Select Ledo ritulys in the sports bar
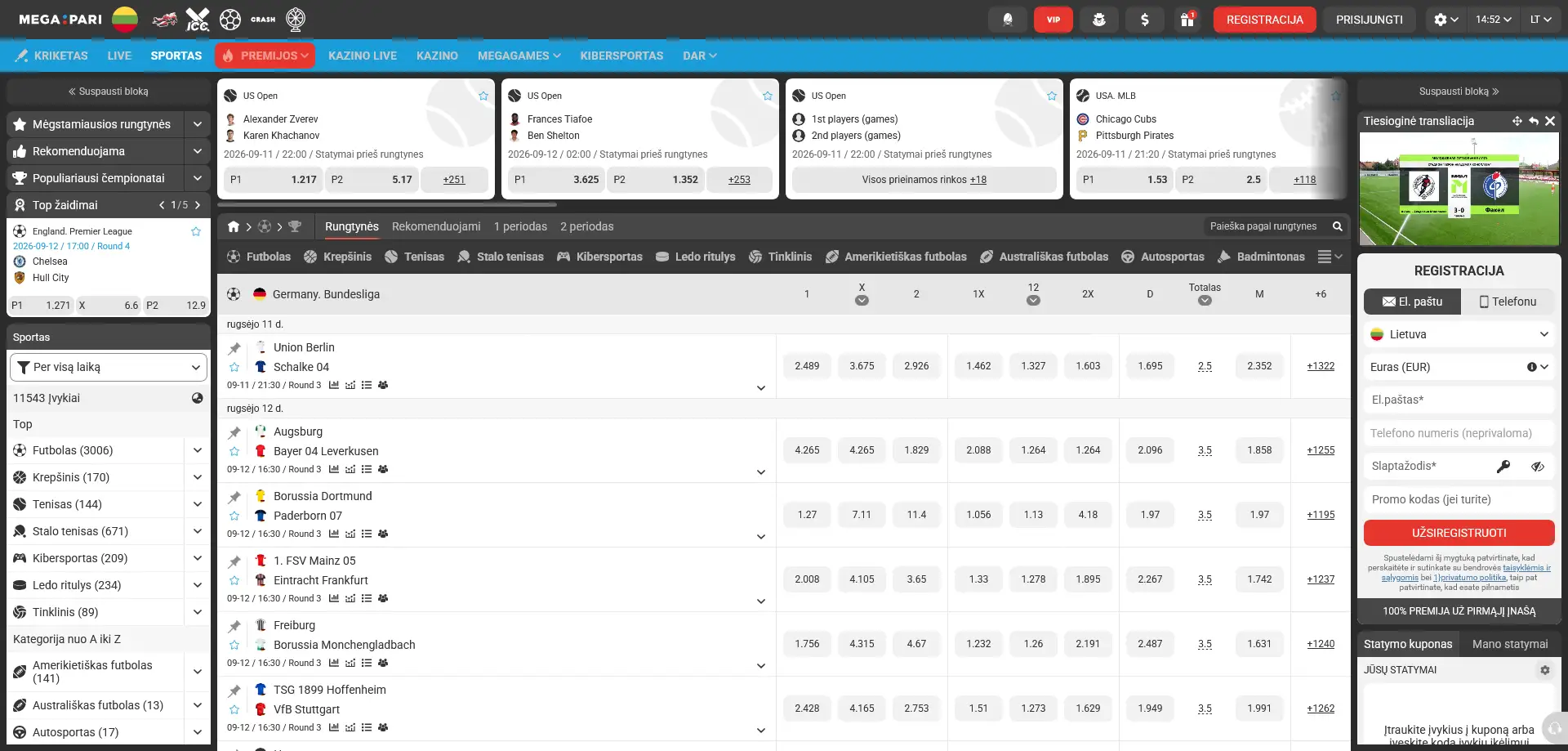 pyautogui.click(x=696, y=257)
